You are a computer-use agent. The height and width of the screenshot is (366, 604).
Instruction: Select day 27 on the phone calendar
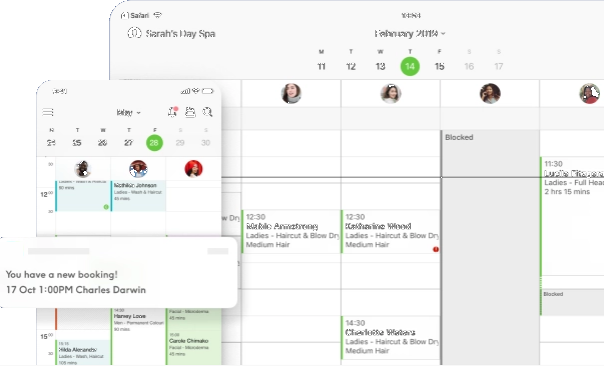coord(128,143)
